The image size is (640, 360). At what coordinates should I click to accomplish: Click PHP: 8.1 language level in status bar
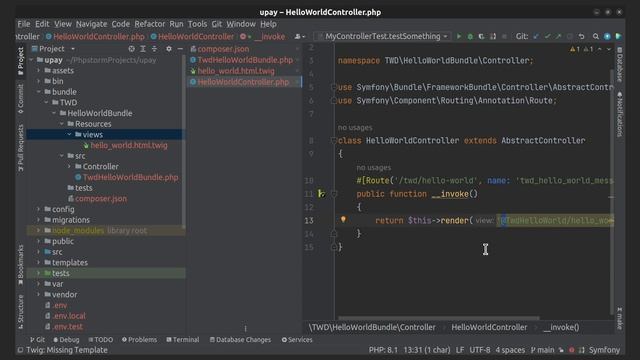point(383,350)
